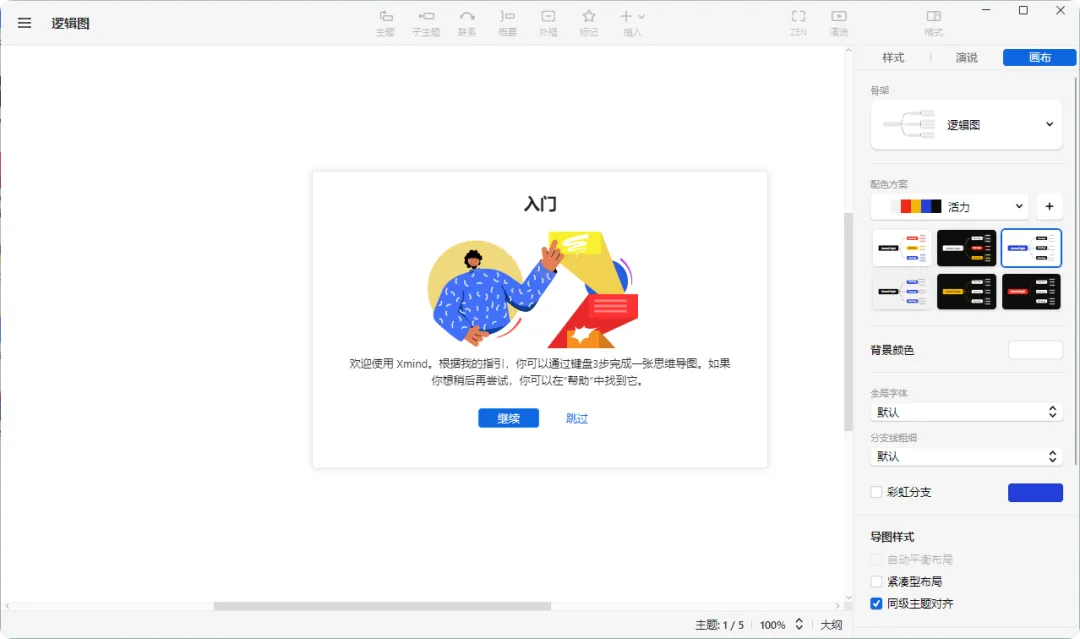Image resolution: width=1080 pixels, height=639 pixels.
Task: Click the 主题: 1 / 5 status text
Action: pyautogui.click(x=719, y=625)
